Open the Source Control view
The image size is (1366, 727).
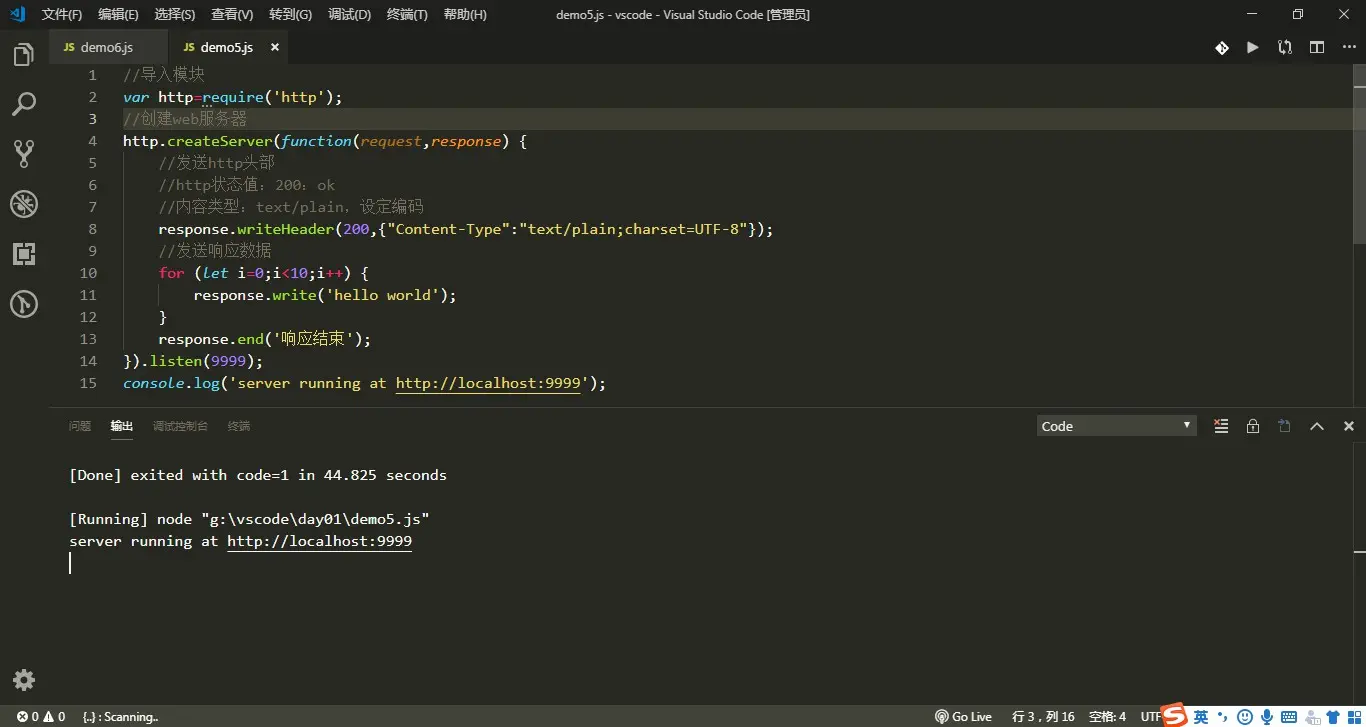click(x=24, y=153)
